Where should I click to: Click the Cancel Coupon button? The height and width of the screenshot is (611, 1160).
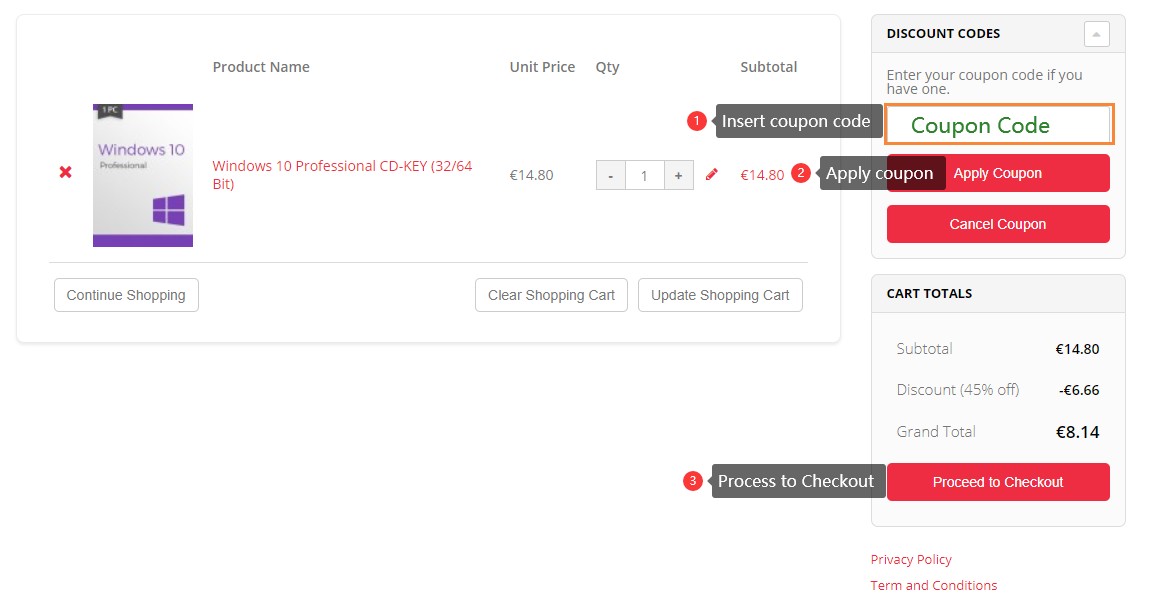pyautogui.click(x=998, y=224)
